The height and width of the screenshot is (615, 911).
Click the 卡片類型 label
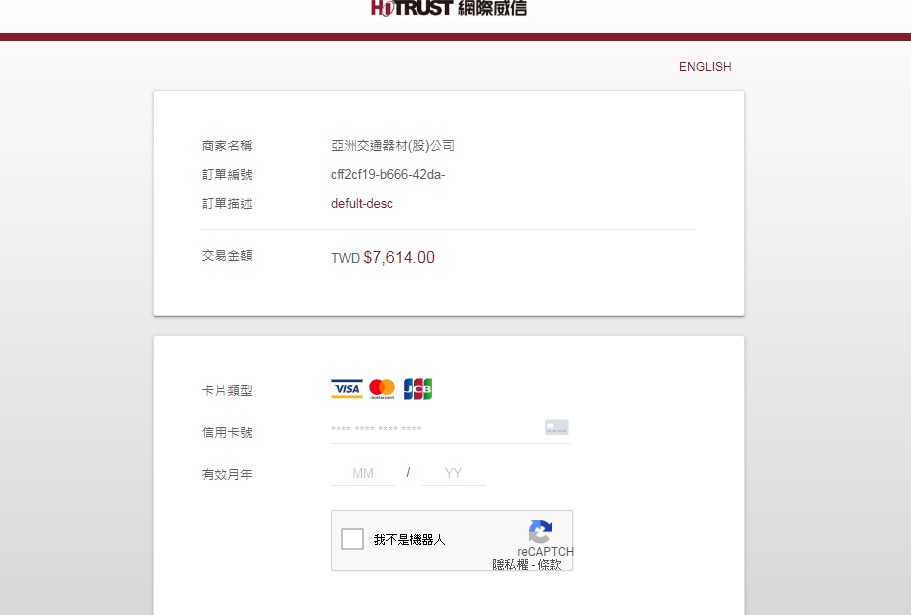[x=227, y=390]
